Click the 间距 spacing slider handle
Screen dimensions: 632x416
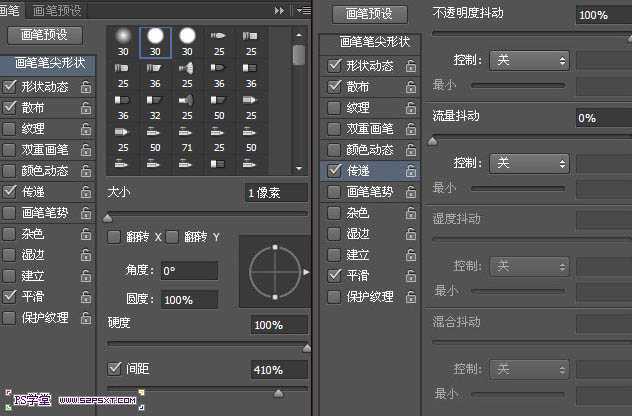click(x=278, y=393)
